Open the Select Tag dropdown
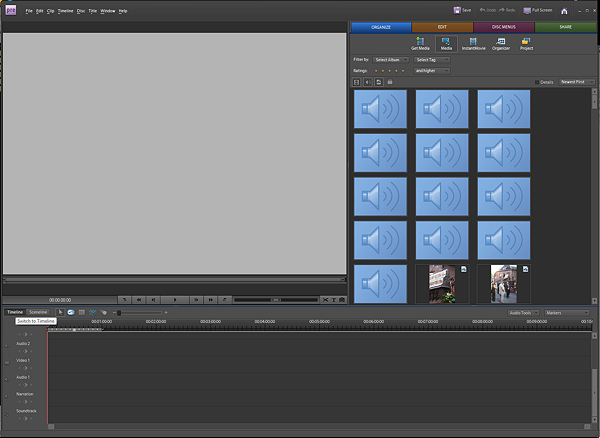600x438 pixels. (x=432, y=60)
